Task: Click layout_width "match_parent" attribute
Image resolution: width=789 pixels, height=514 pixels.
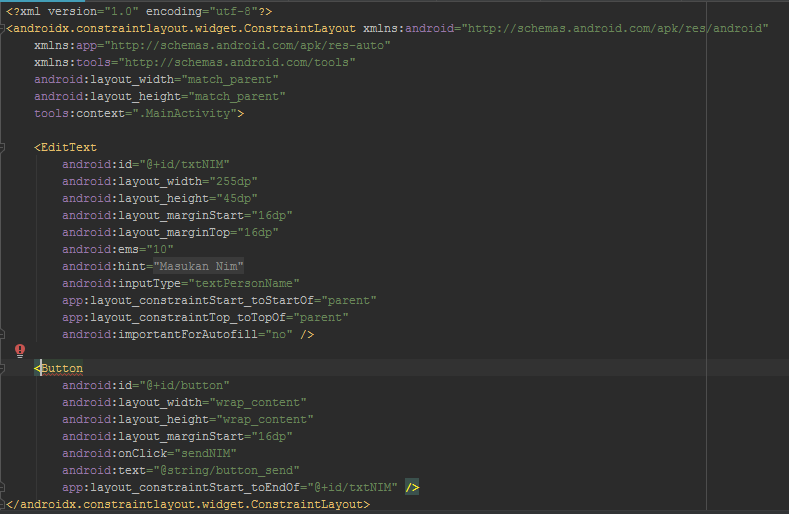Action: click(156, 80)
